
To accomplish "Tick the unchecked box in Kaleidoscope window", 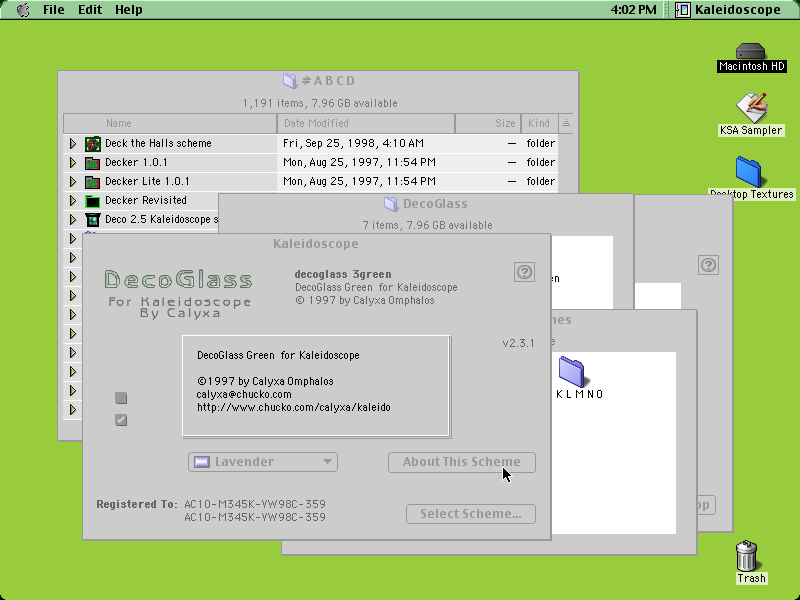I will 121,397.
